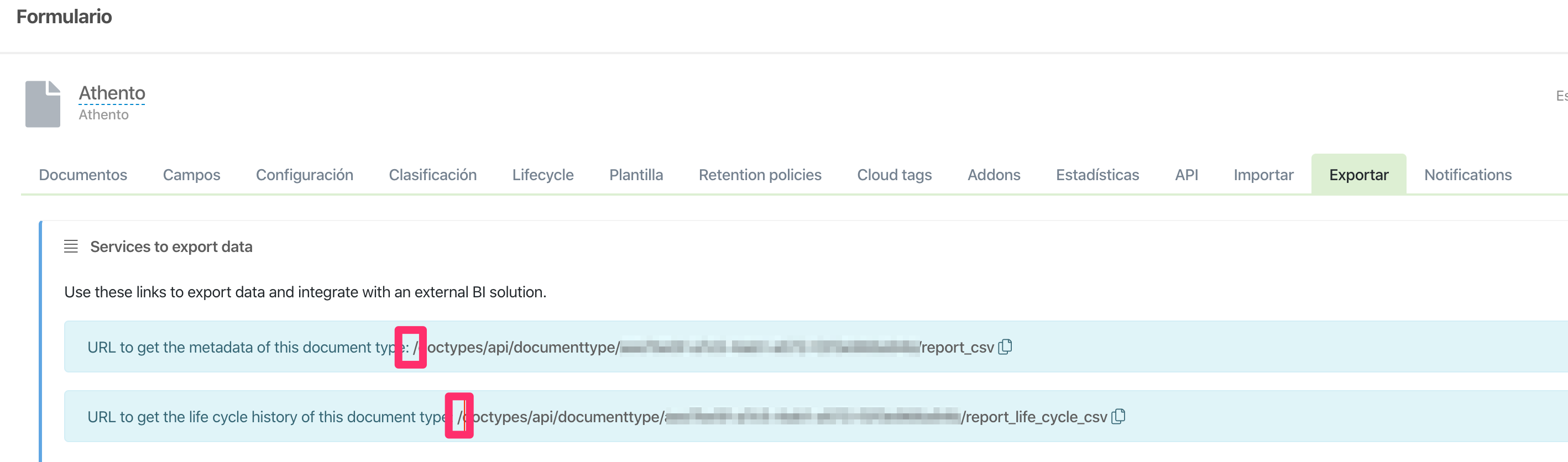Open the API tab
Image resolution: width=1568 pixels, height=462 pixels.
pos(1186,175)
